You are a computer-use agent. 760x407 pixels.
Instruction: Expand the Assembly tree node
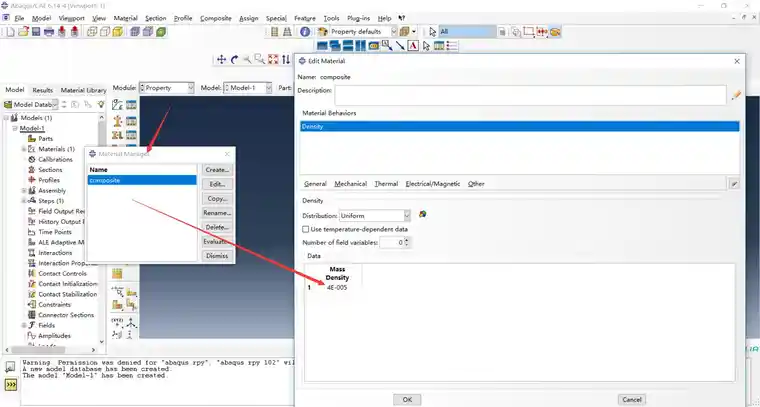click(x=24, y=190)
